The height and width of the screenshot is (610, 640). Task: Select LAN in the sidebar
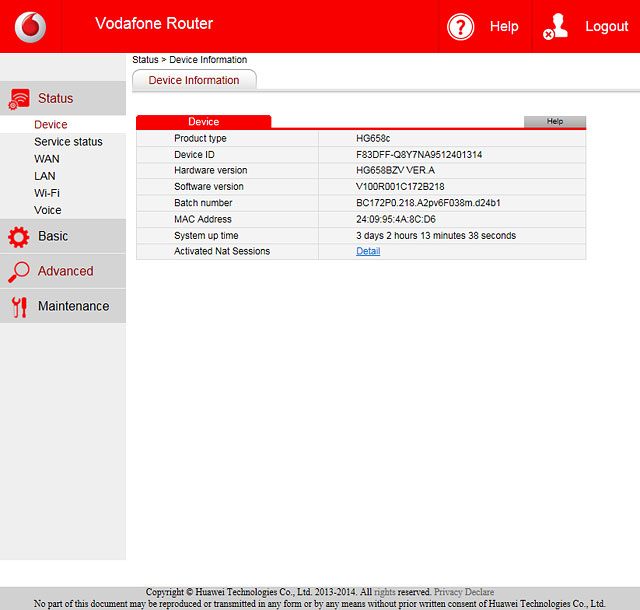click(x=44, y=176)
